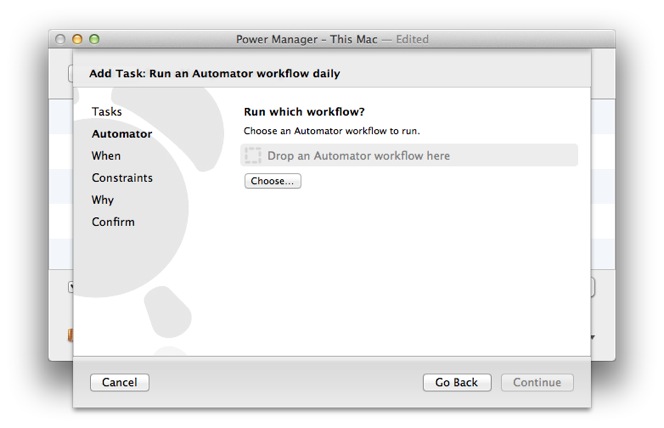Open the When step in sidebar
Image resolution: width=664 pixels, height=428 pixels.
click(106, 156)
